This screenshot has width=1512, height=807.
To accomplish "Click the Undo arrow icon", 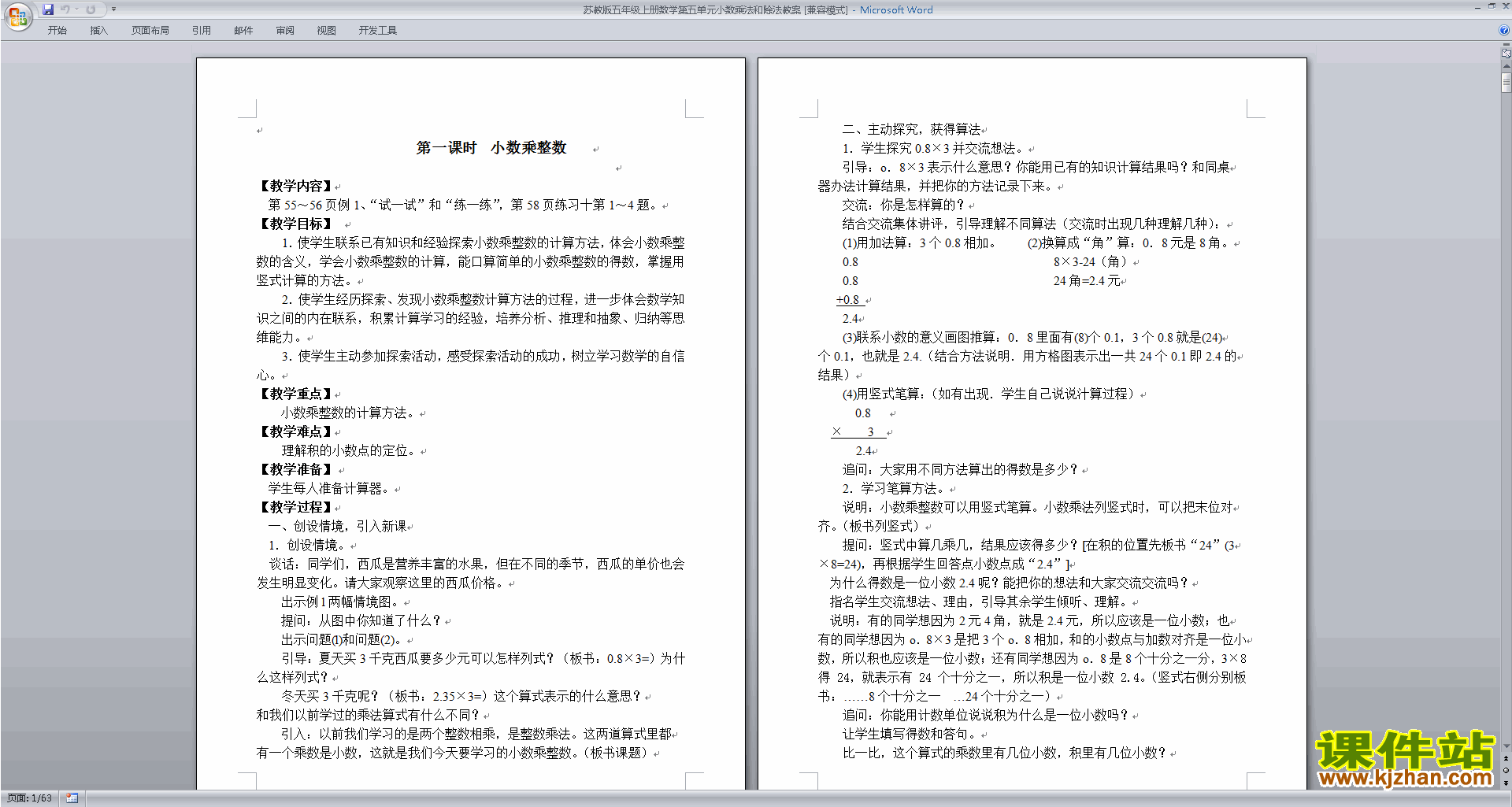I will [65, 9].
